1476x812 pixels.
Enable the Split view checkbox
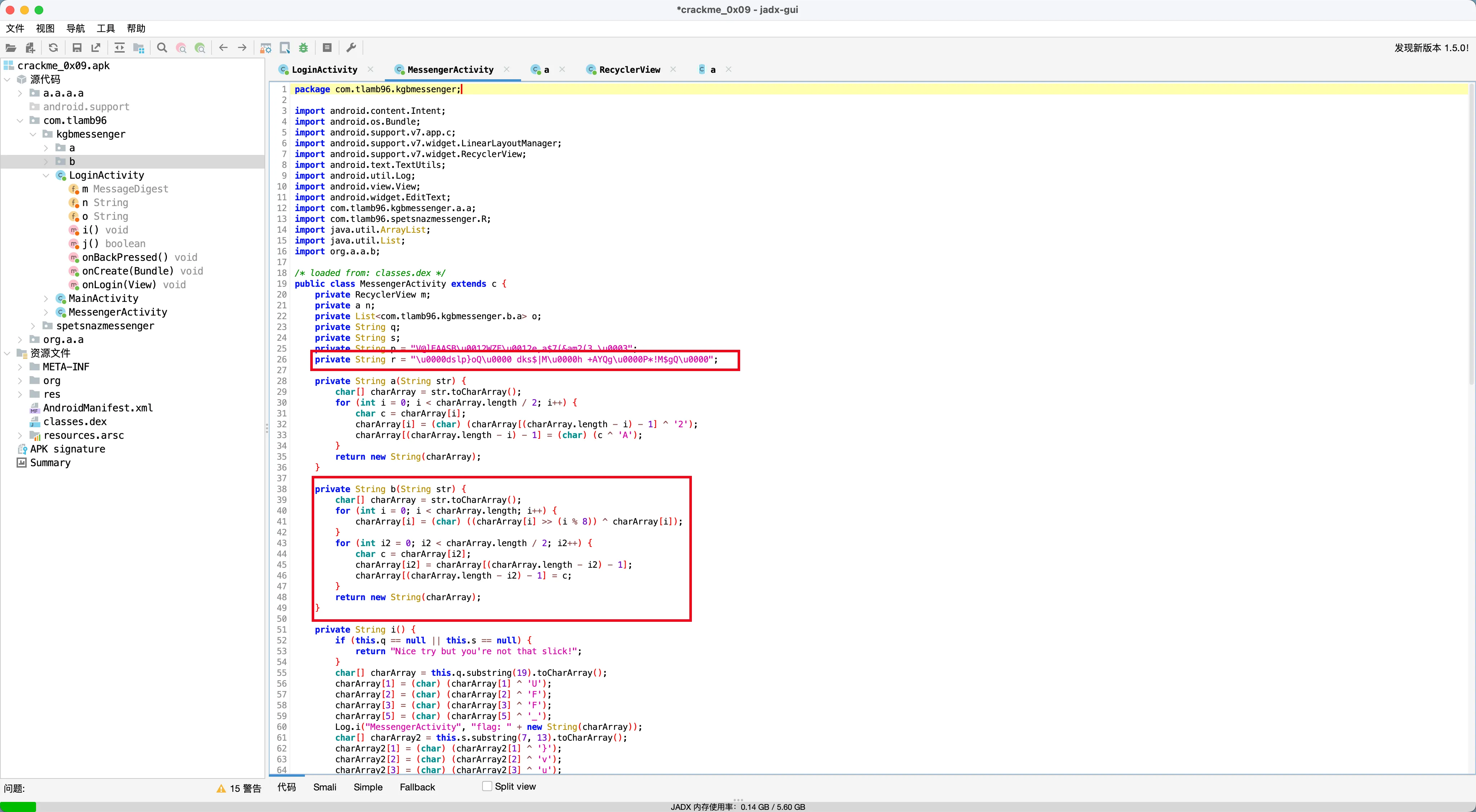487,786
